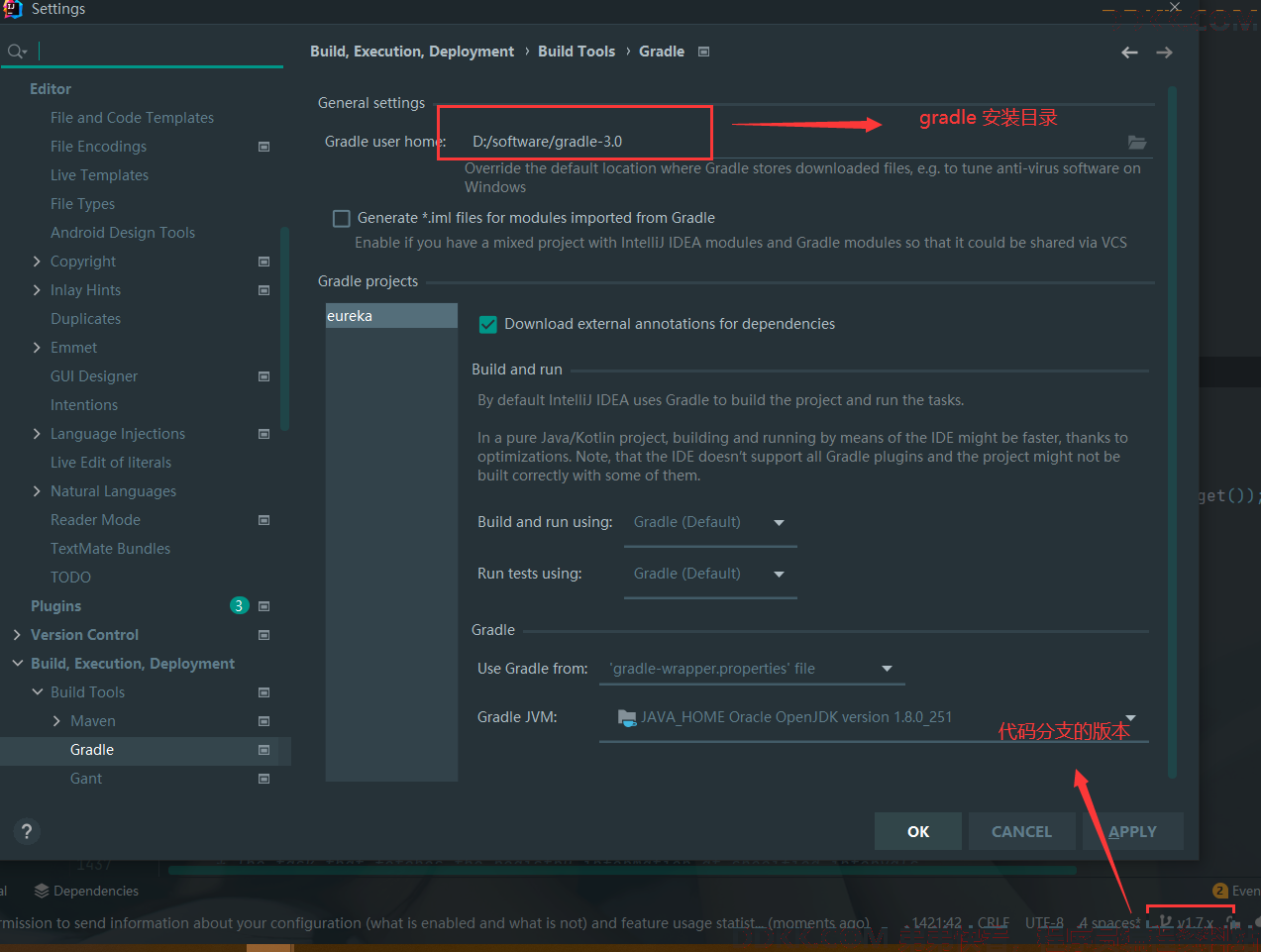Click the project-level icon beside Gradle breadcrumb
Image resolution: width=1261 pixels, height=952 pixels.
pyautogui.click(x=703, y=52)
